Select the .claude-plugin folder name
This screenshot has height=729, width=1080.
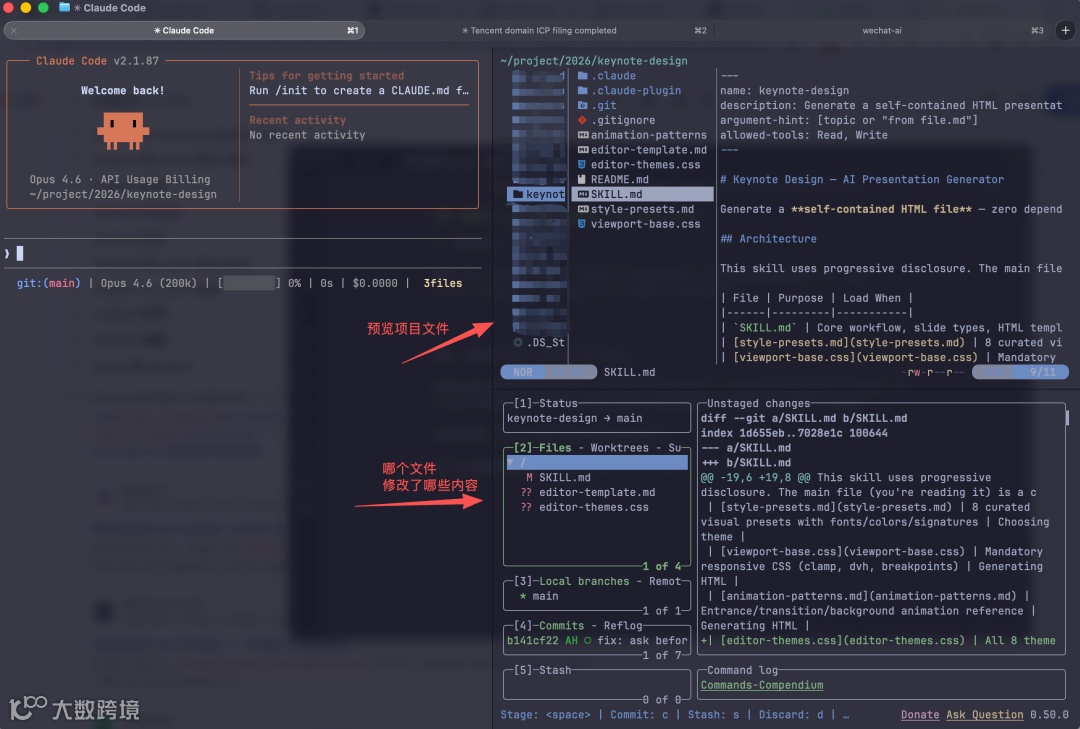tap(636, 90)
